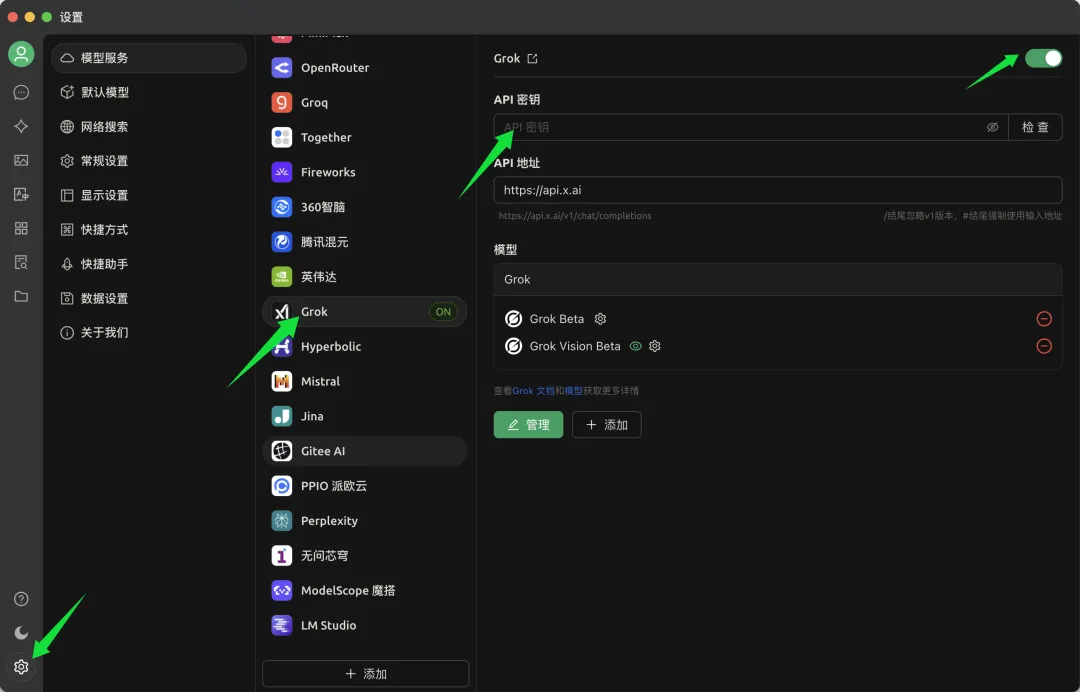Switch theme with the moon icon

[x=21, y=633]
